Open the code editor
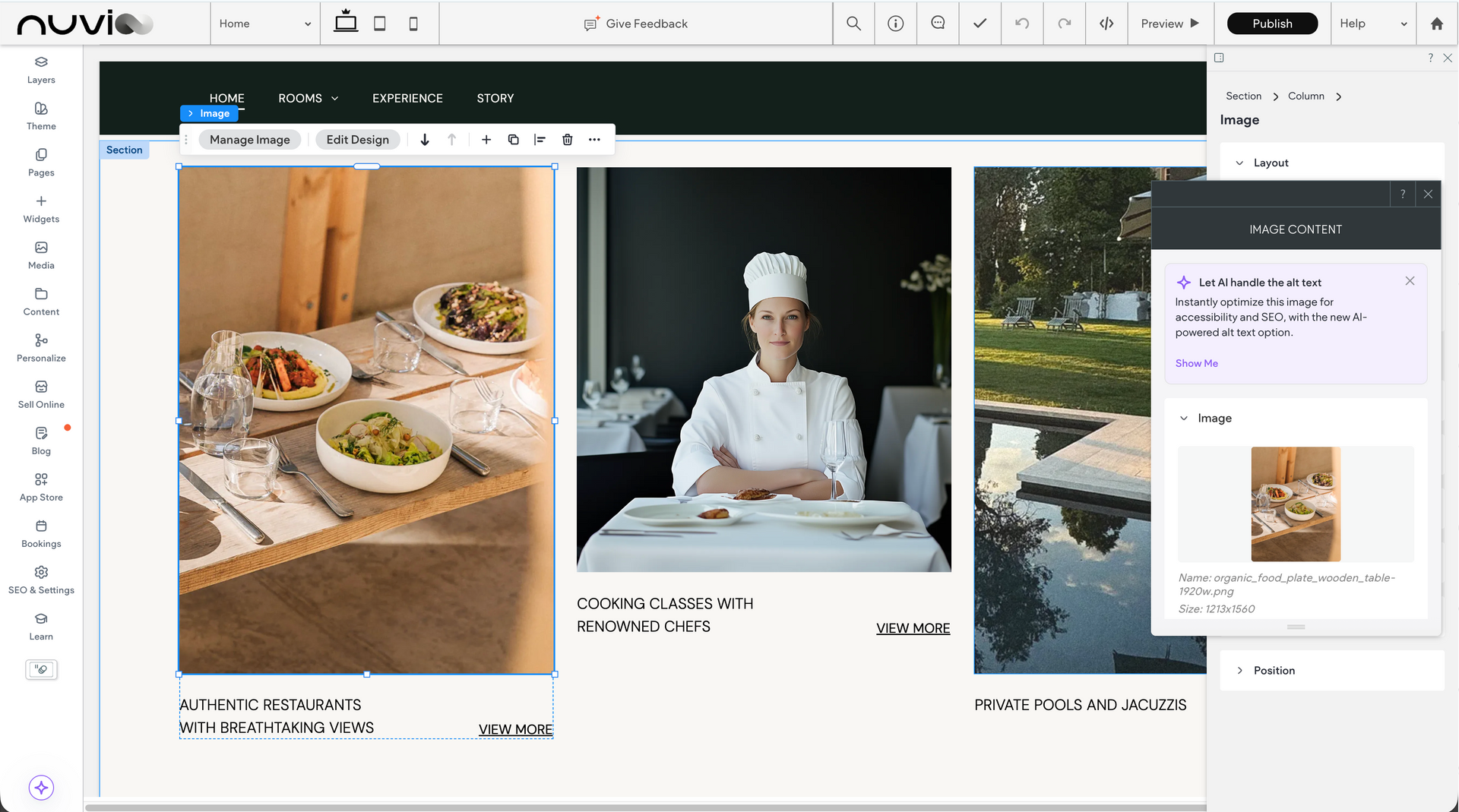Viewport: 1459px width, 812px height. (x=1106, y=24)
